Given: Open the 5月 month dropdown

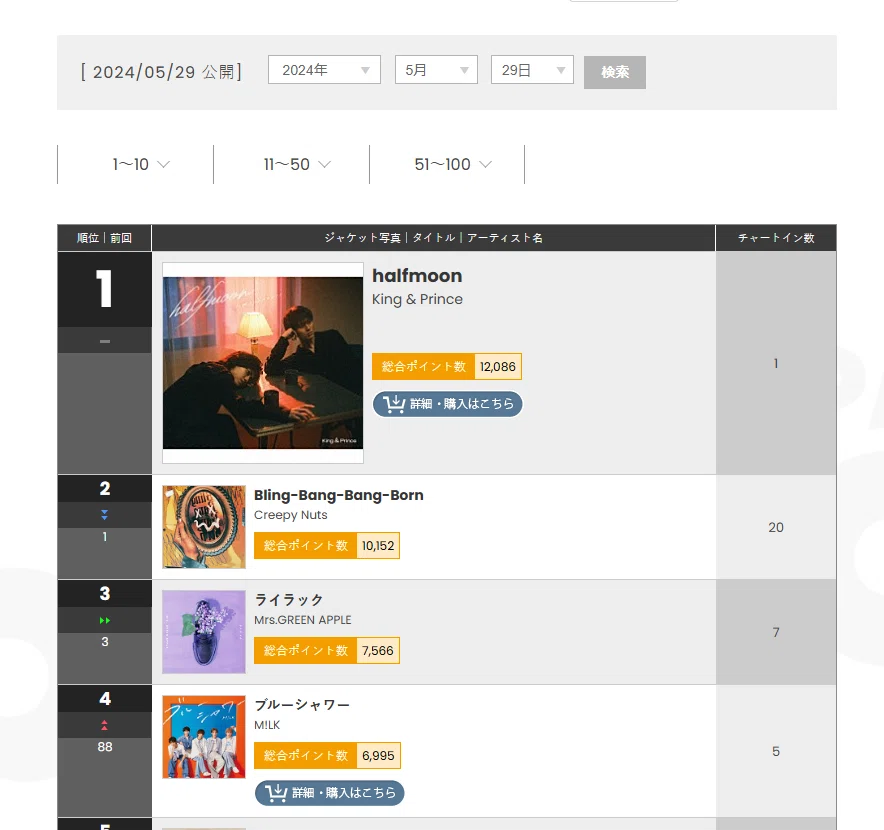Looking at the screenshot, I should click(x=436, y=70).
